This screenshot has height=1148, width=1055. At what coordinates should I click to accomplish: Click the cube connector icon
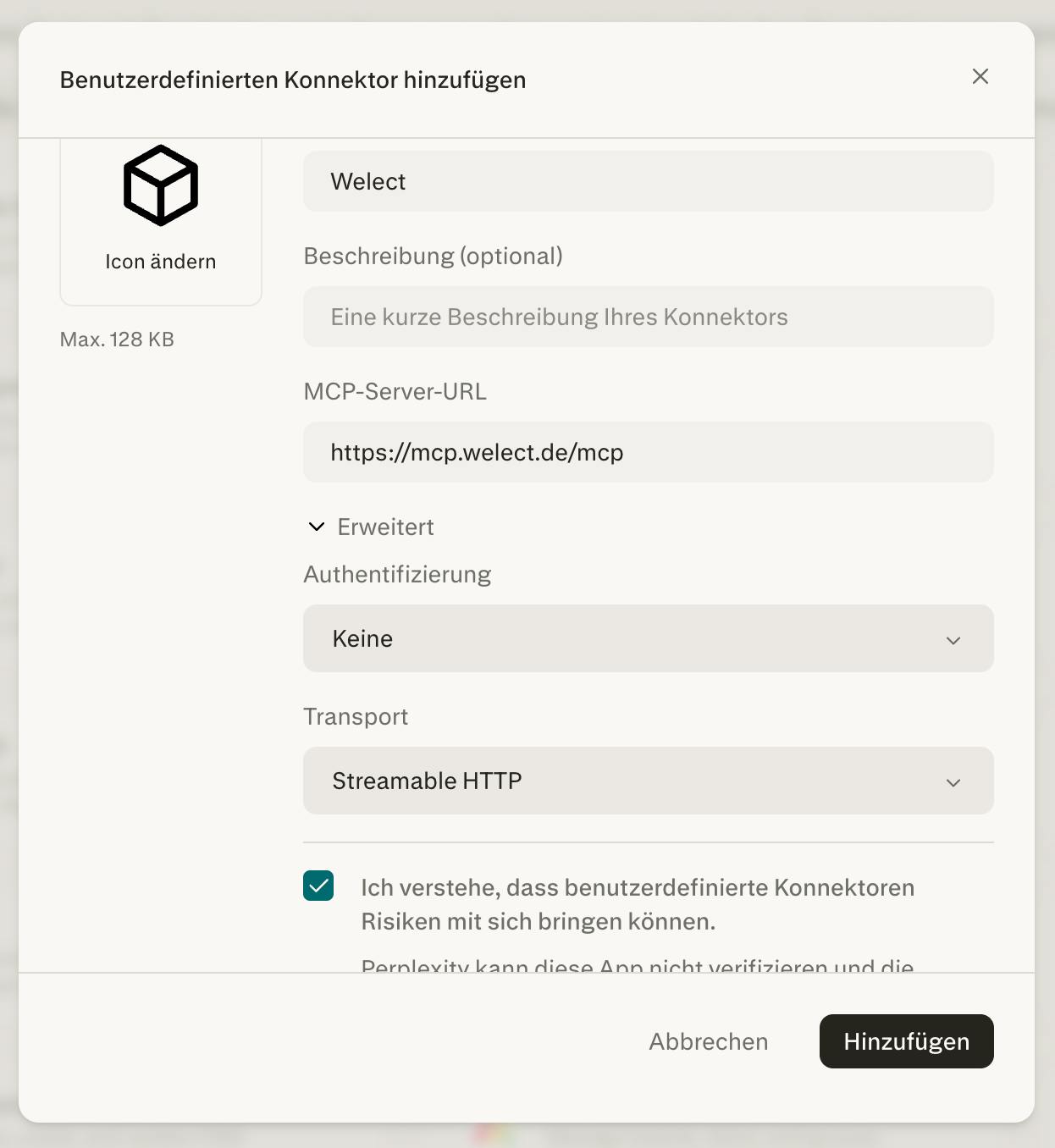(161, 185)
